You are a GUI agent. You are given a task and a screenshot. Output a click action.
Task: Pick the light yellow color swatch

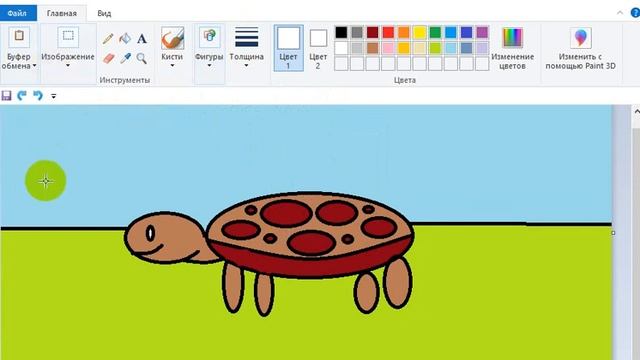coord(420,48)
